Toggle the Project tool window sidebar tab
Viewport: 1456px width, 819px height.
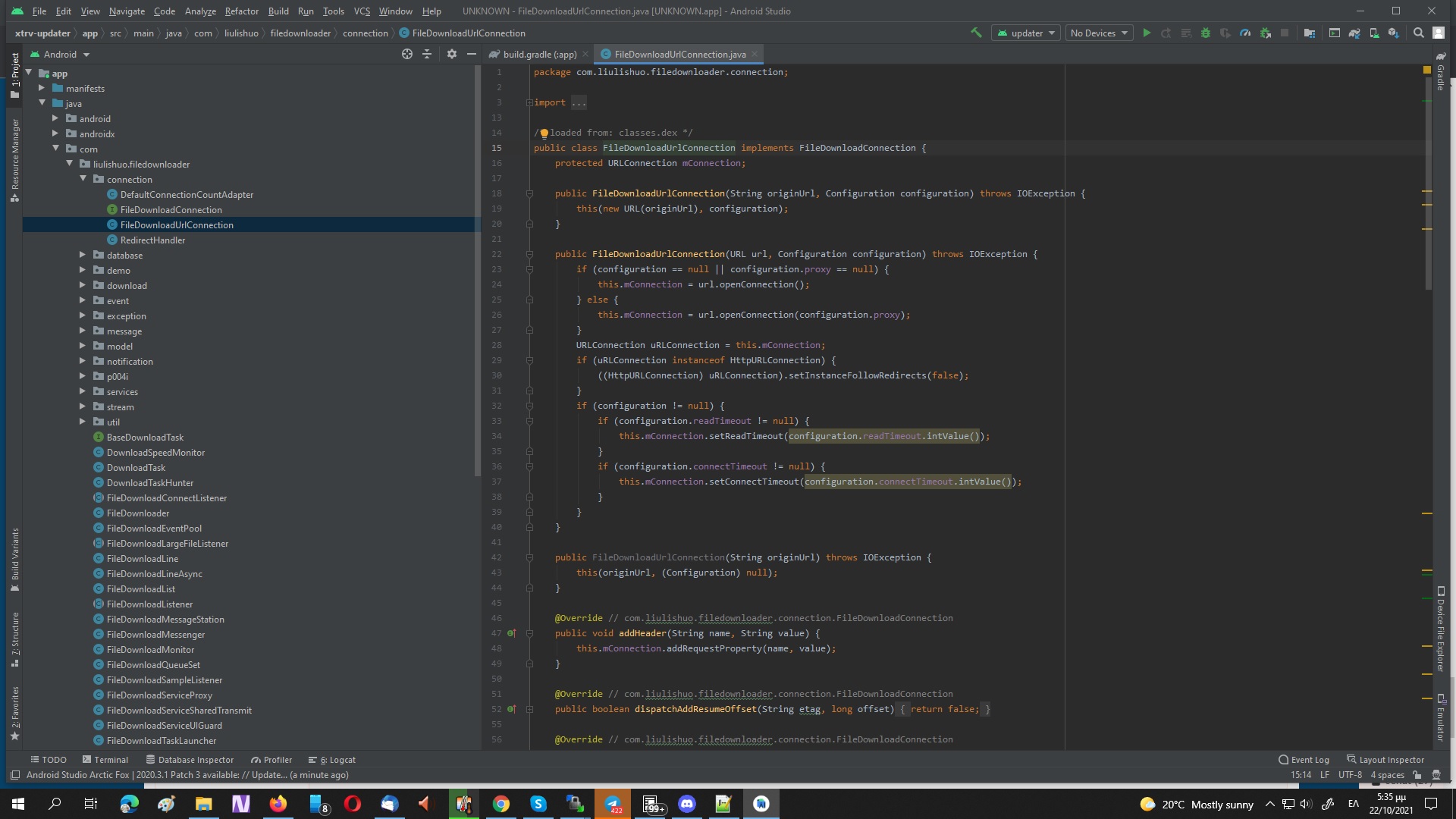coord(14,74)
